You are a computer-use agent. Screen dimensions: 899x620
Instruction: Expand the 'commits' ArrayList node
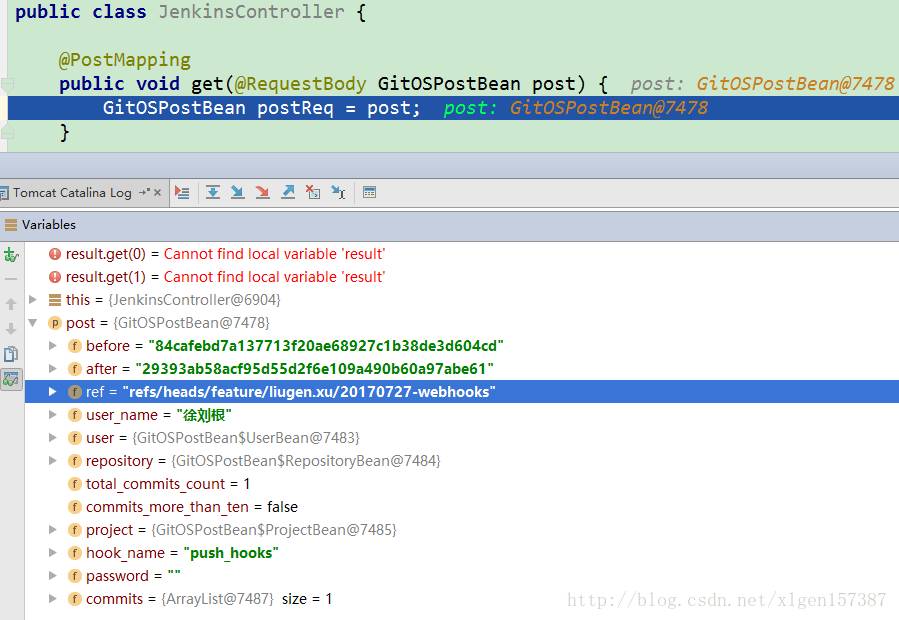pyautogui.click(x=53, y=599)
